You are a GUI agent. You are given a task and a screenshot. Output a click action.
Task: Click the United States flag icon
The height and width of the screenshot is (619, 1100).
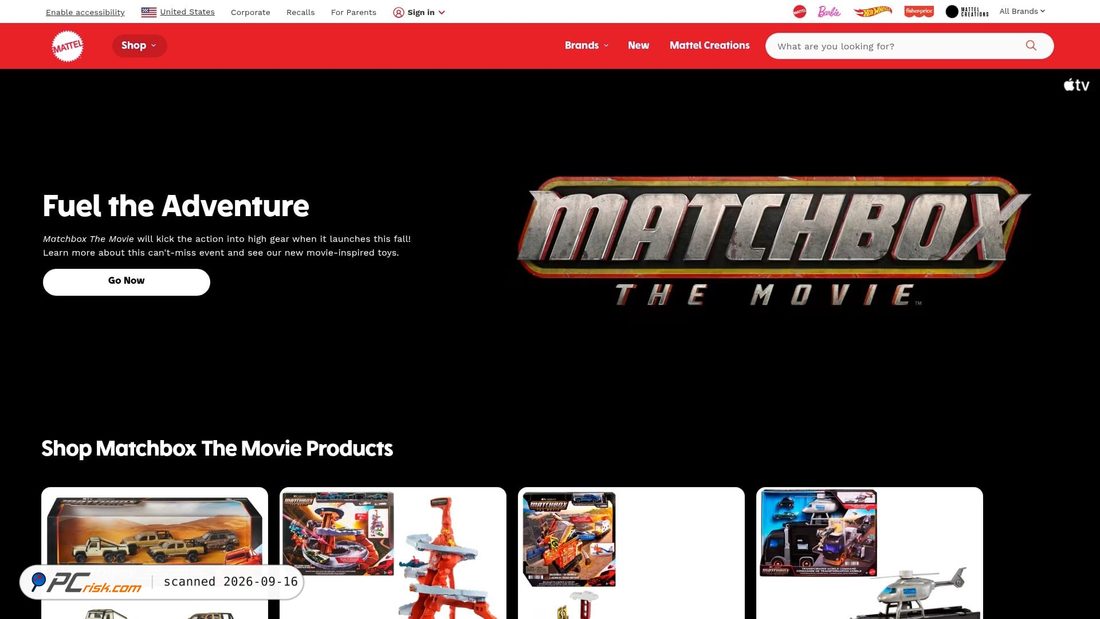click(x=149, y=12)
